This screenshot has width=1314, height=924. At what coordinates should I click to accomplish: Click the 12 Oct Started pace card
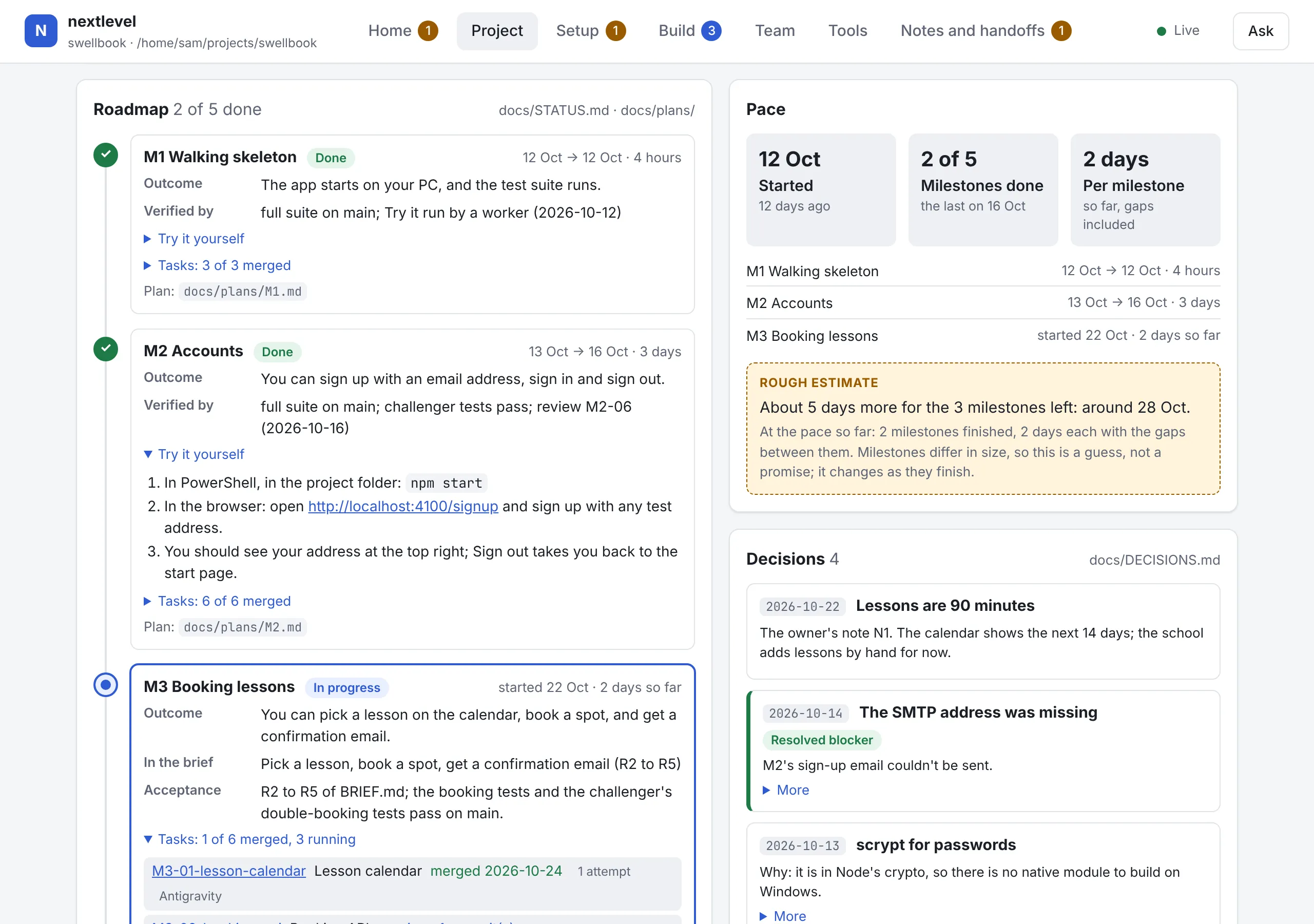pos(821,190)
